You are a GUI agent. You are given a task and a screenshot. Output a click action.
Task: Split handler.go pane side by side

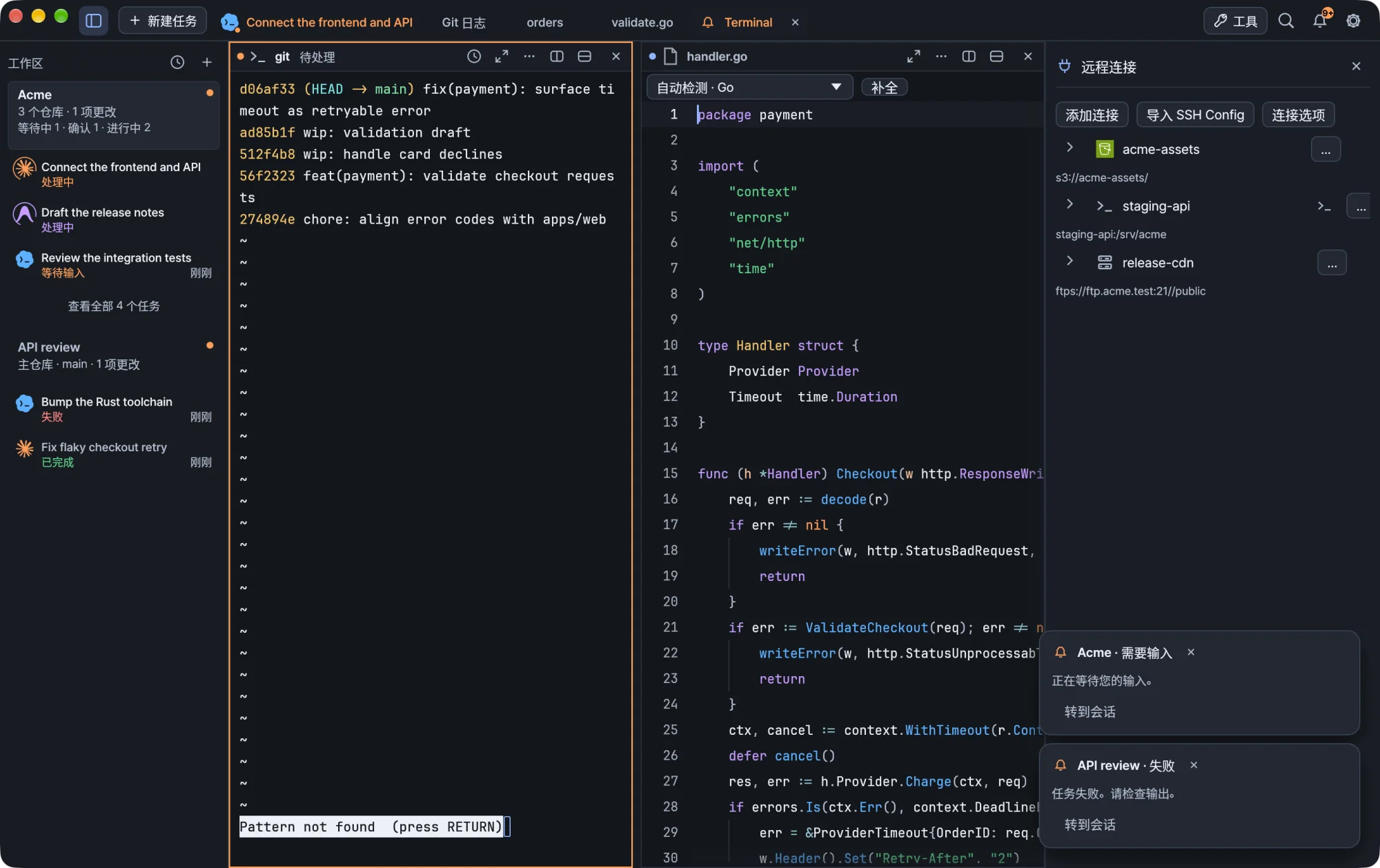pos(969,57)
